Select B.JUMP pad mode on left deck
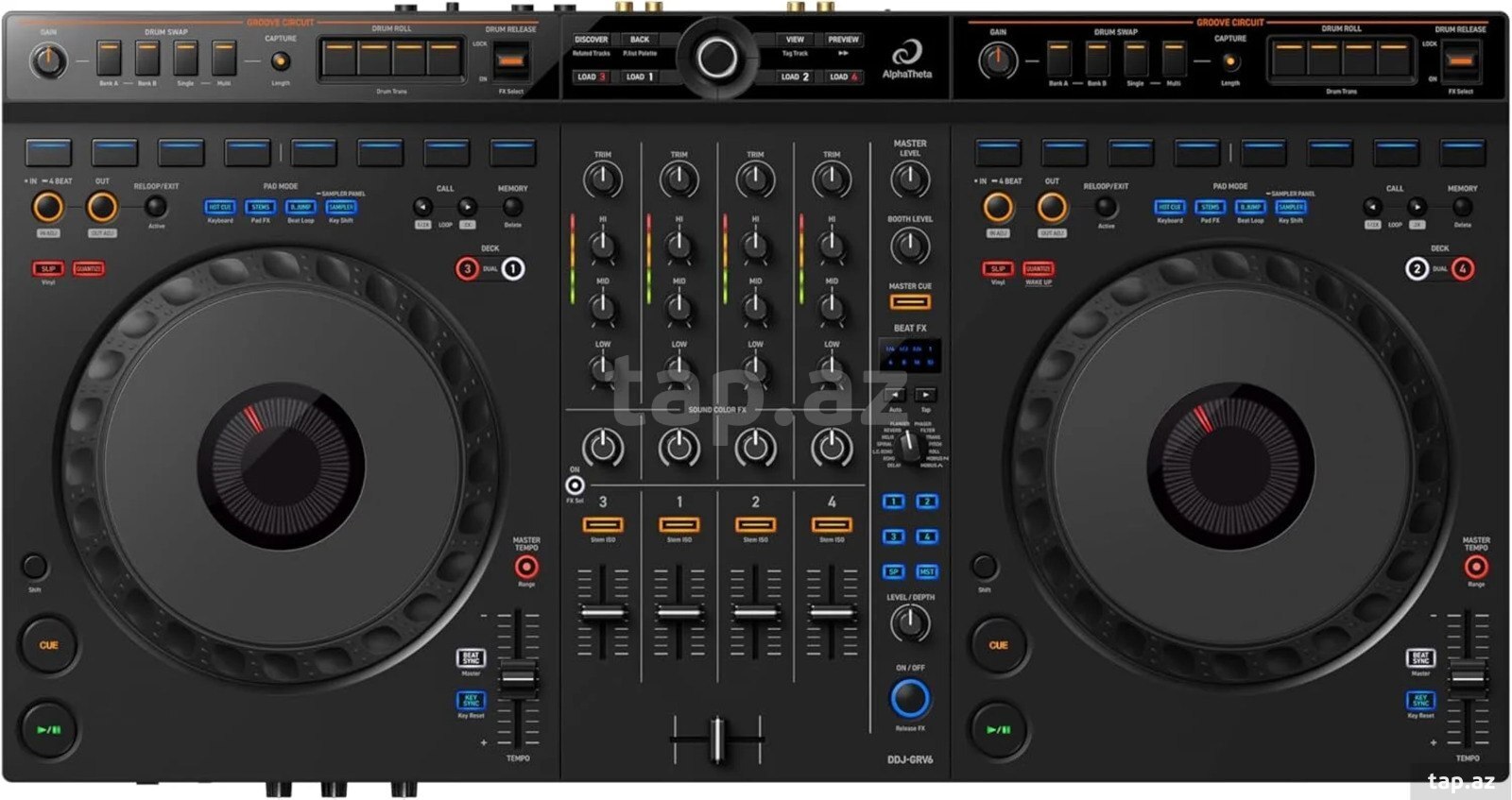 (301, 207)
